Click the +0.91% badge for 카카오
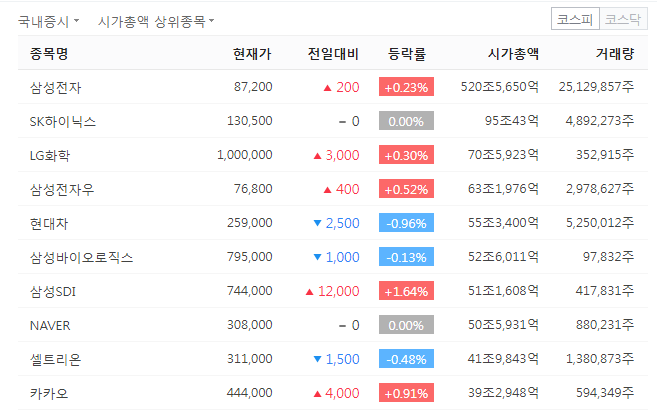 [x=406, y=392]
